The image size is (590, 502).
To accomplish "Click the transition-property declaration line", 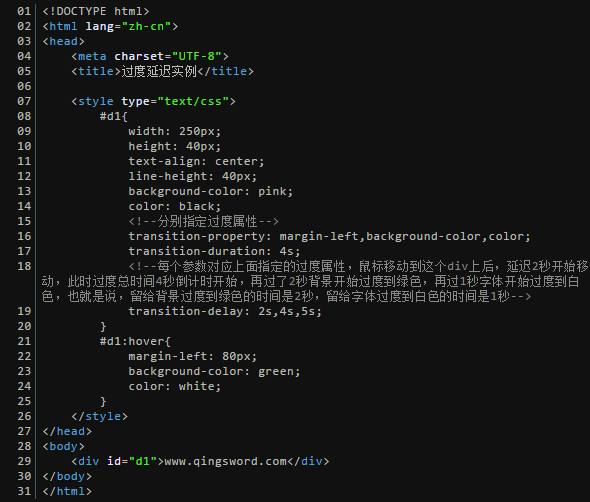I will [x=329, y=236].
